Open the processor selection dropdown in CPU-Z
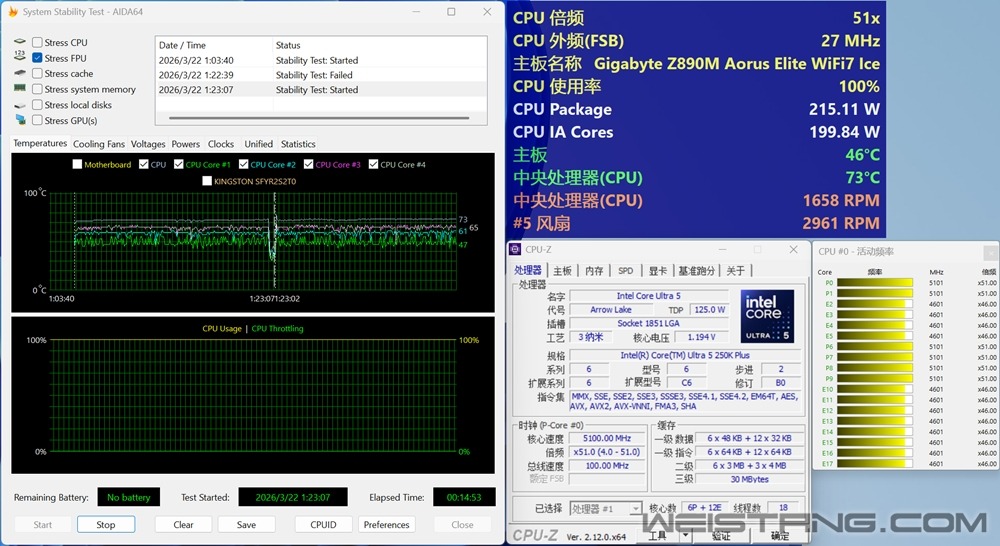This screenshot has height=546, width=1000. coord(606,509)
